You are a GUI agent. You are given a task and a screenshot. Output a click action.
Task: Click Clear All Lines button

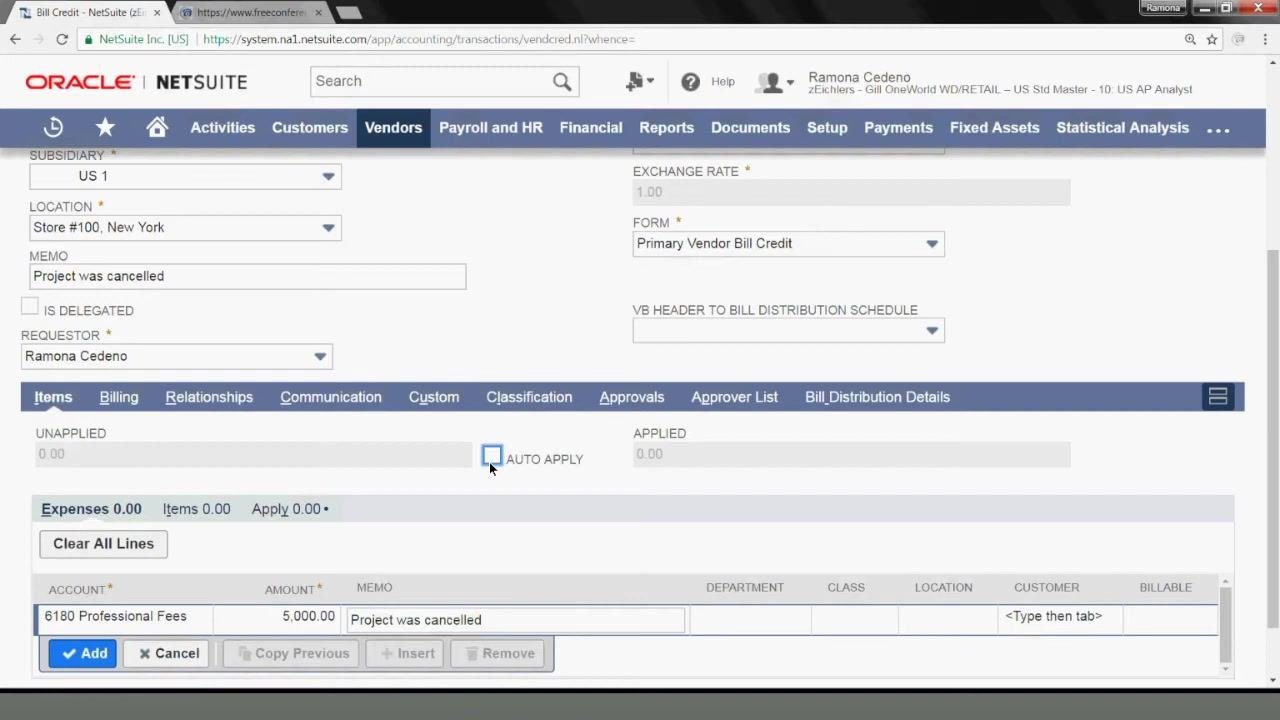tap(103, 544)
